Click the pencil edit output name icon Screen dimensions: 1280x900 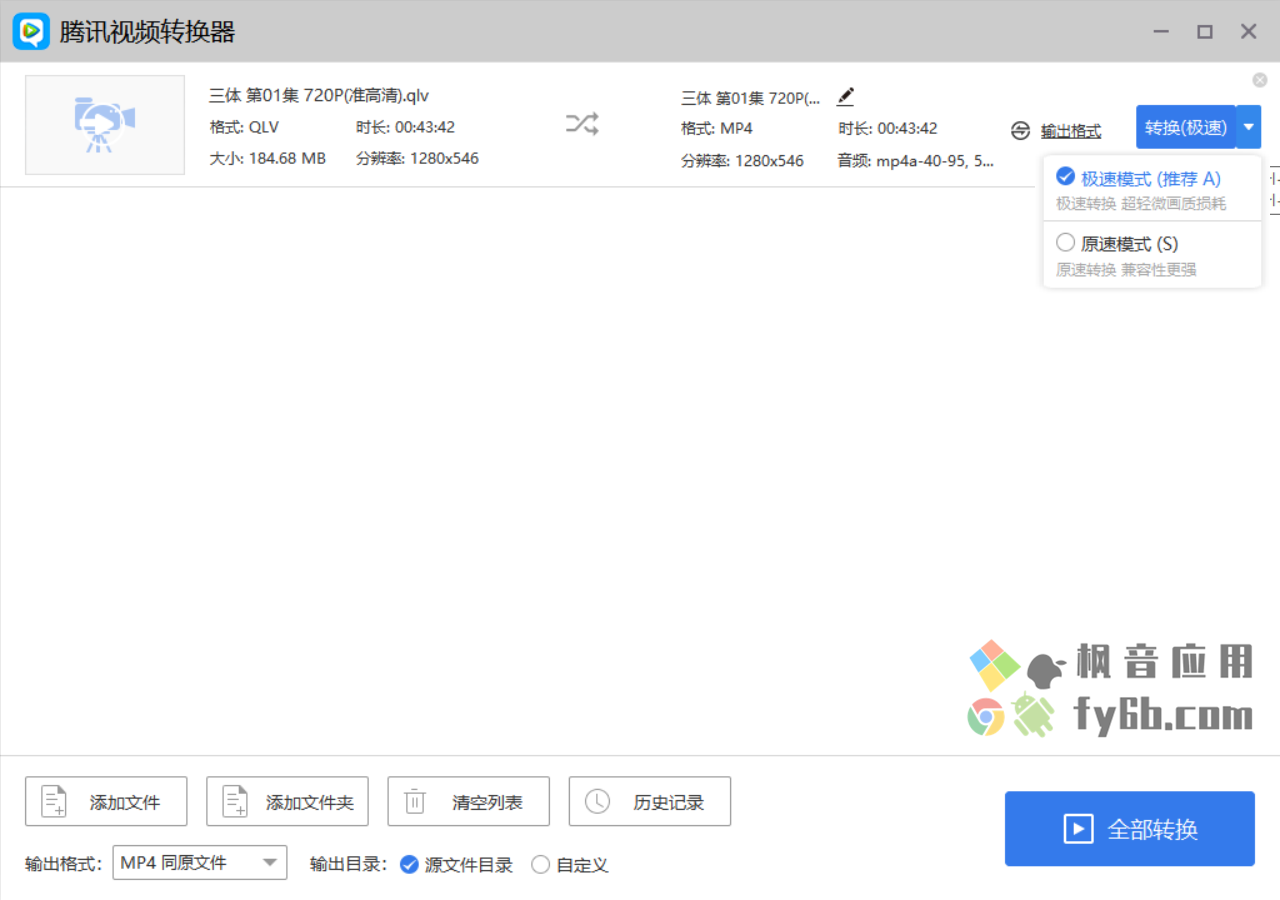point(846,97)
